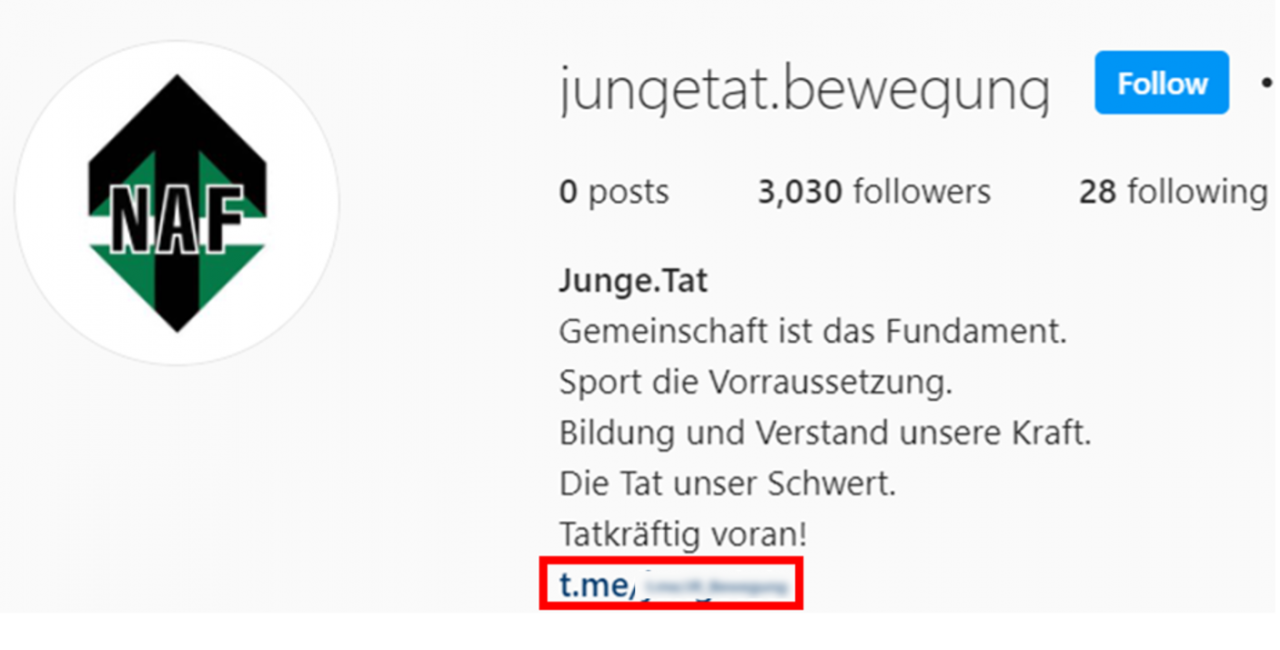The width and height of the screenshot is (1280, 650).
Task: Open the 28 following list
Action: coord(1173,191)
